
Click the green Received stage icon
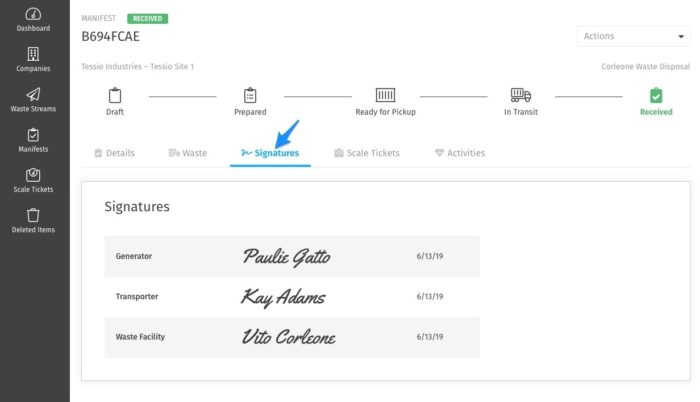coord(656,95)
